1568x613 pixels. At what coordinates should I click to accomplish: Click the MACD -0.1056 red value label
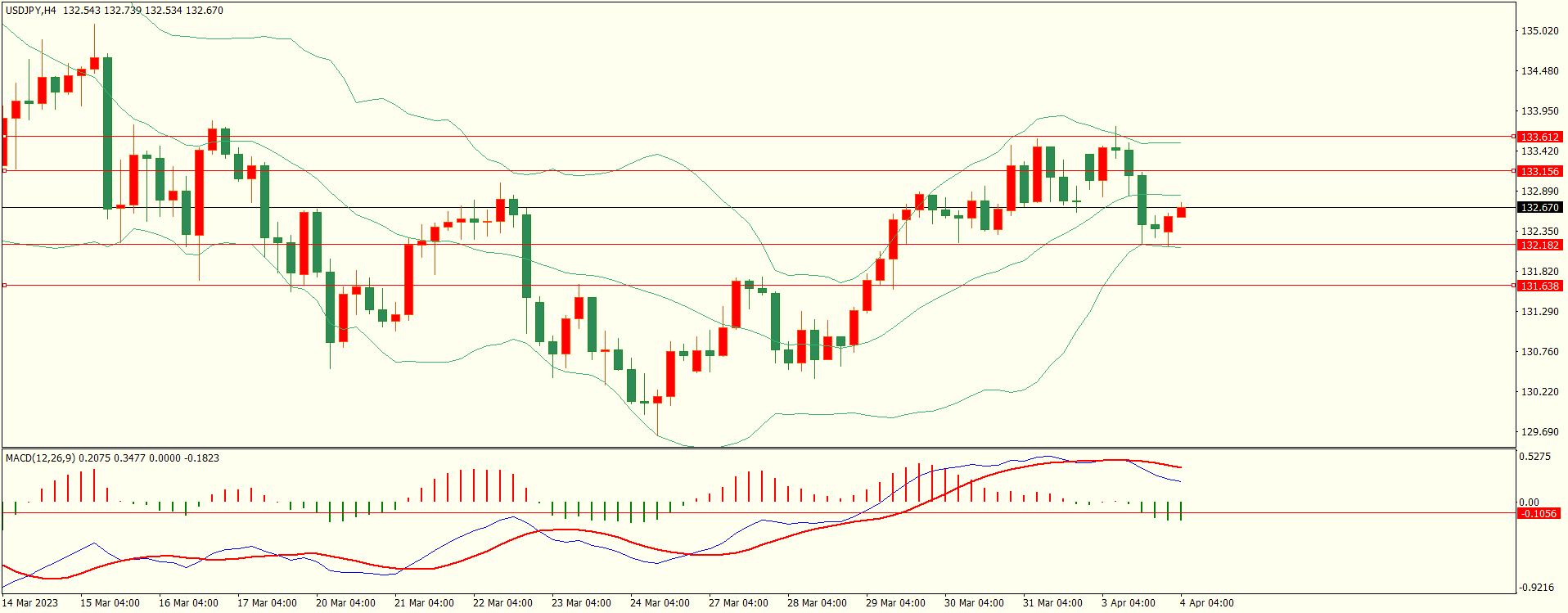tap(1539, 513)
